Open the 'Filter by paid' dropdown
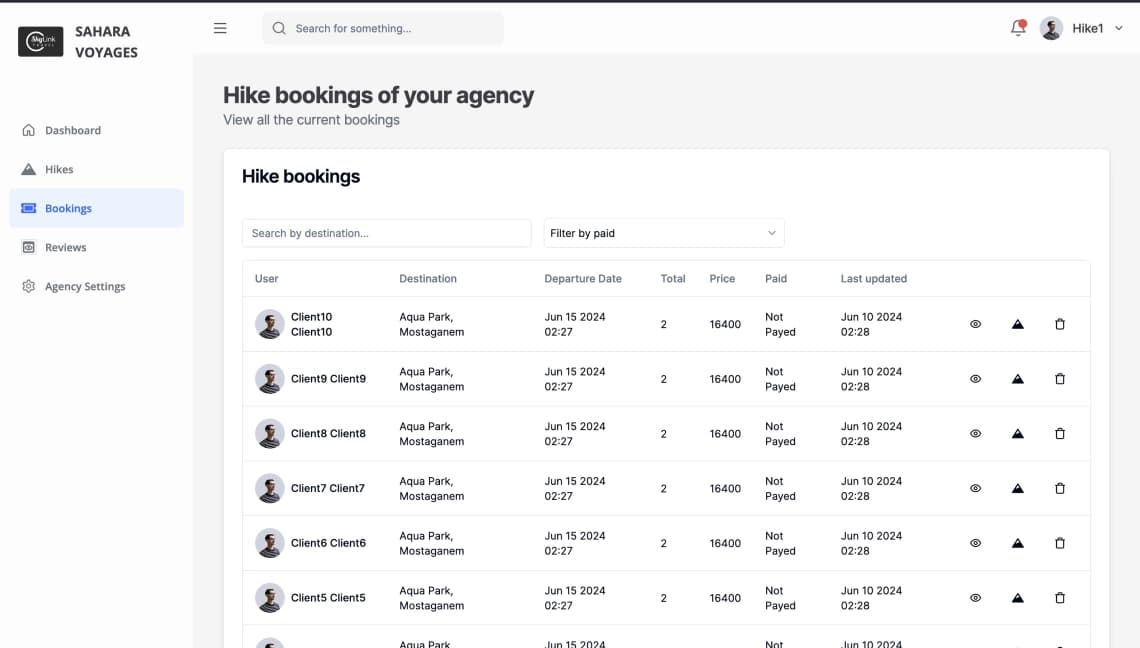The height and width of the screenshot is (648, 1140). click(x=664, y=233)
